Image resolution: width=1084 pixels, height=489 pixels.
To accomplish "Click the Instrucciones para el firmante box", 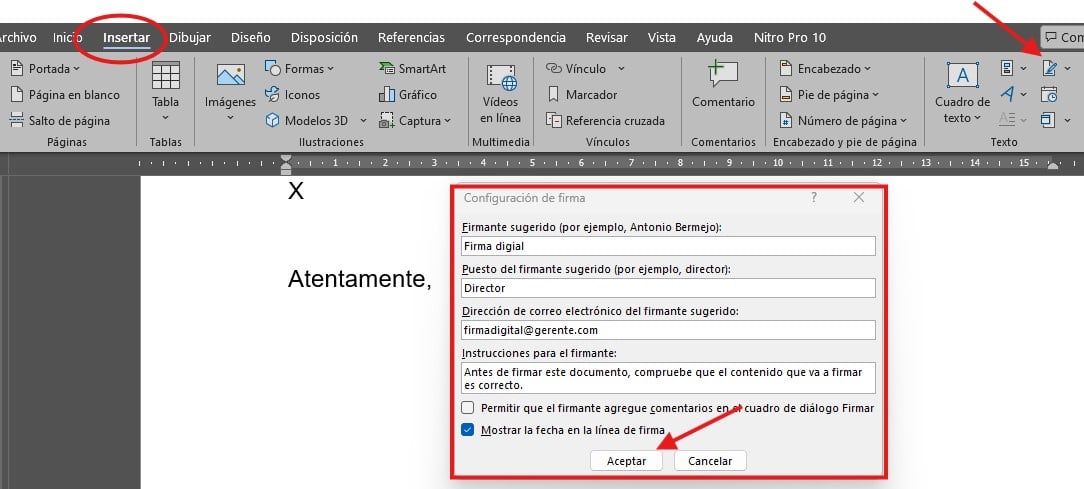I will pyautogui.click(x=668, y=378).
